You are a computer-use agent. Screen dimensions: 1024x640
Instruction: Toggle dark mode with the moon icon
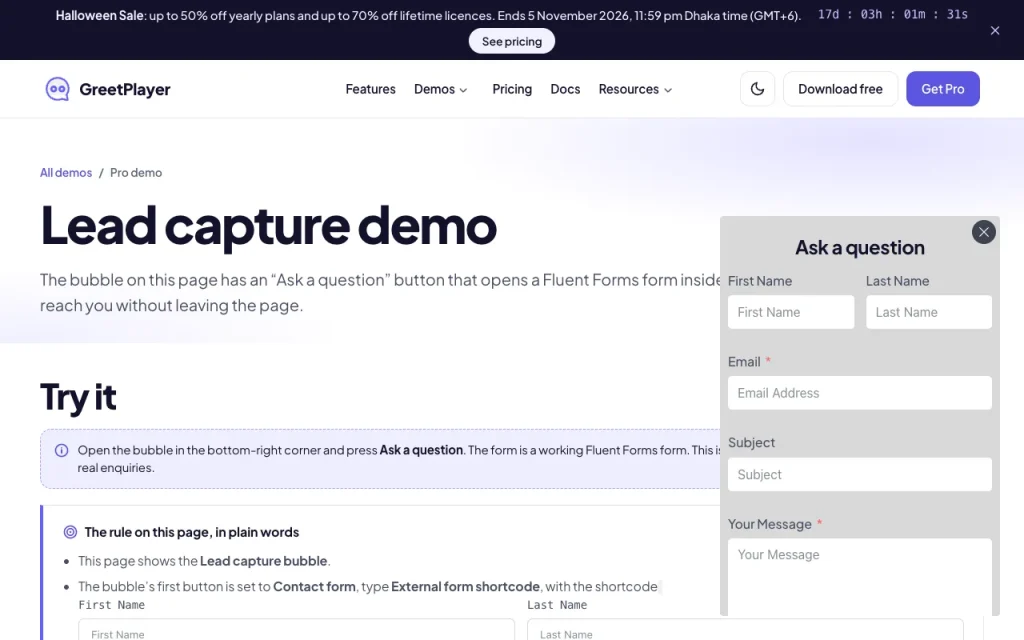[757, 89]
